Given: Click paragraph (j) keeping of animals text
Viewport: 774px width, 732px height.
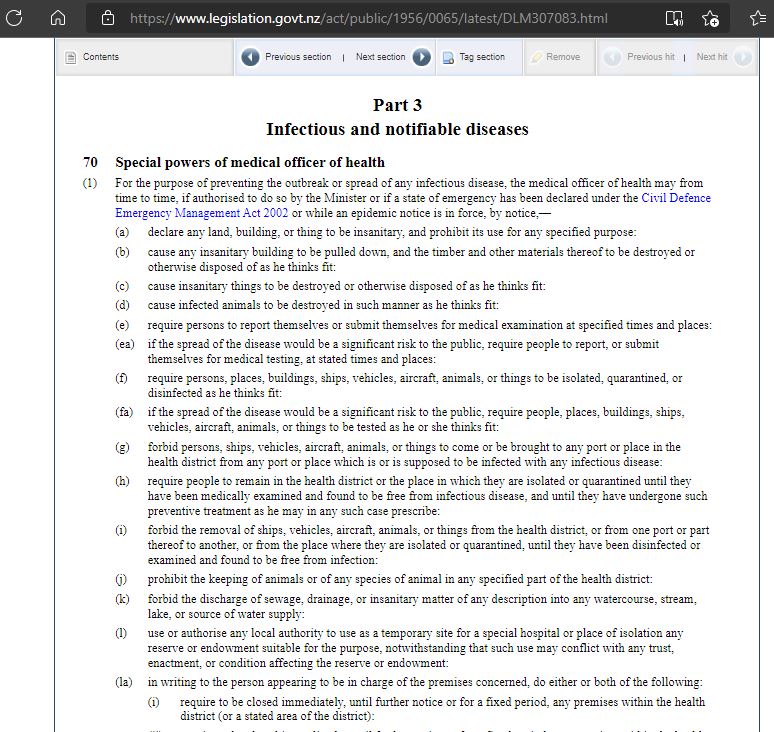Looking at the screenshot, I should pos(400,579).
